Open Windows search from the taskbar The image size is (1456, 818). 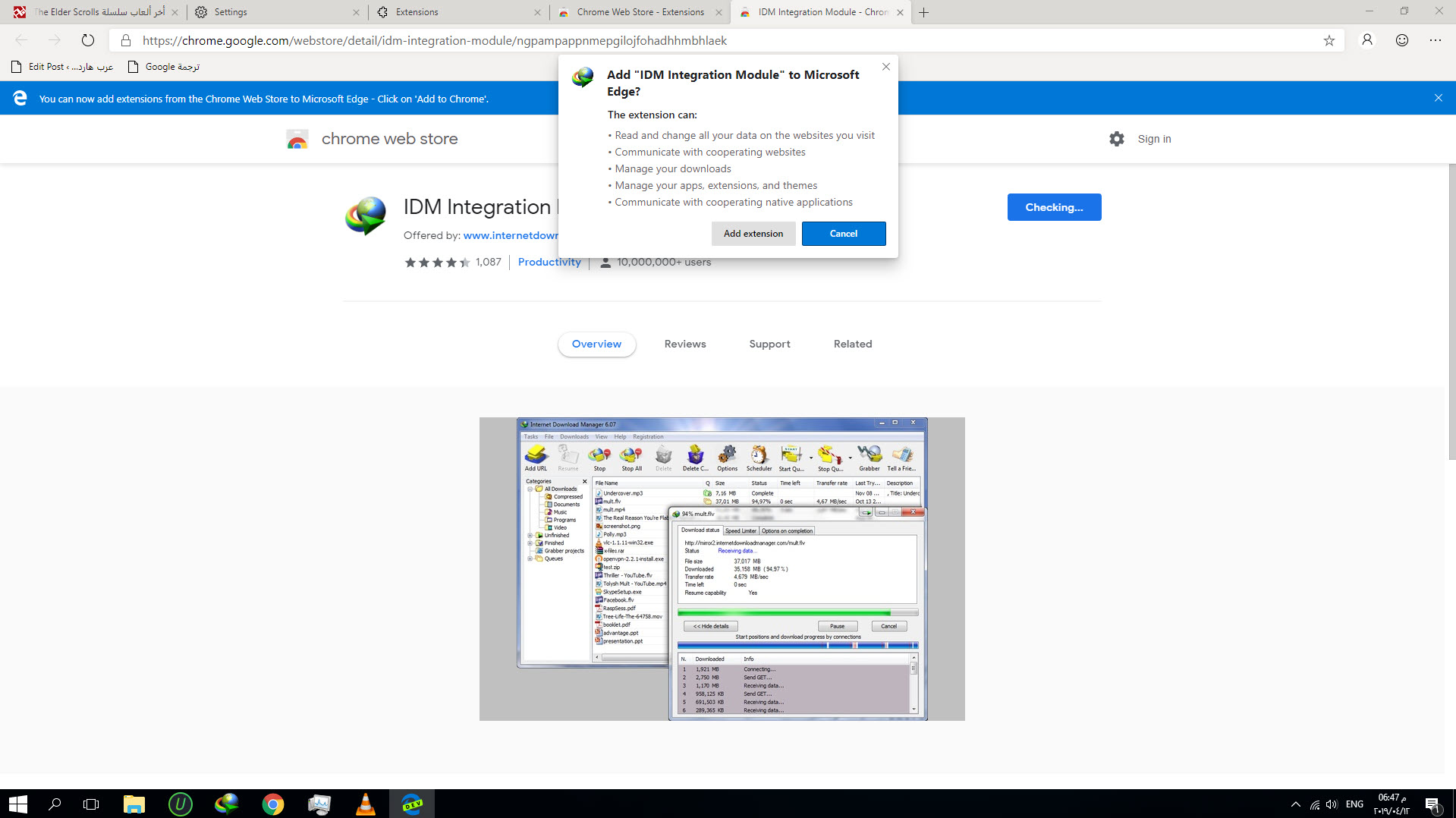click(x=55, y=804)
